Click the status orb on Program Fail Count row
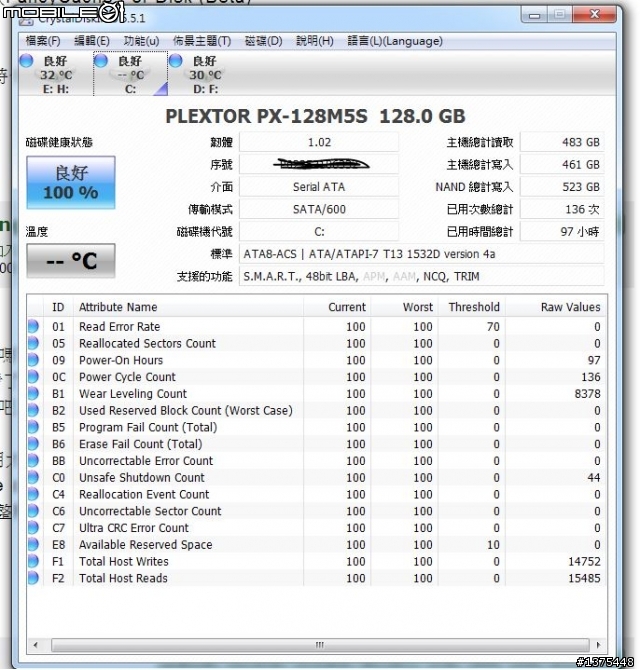Screen dimensions: 640x670 (x=33, y=427)
